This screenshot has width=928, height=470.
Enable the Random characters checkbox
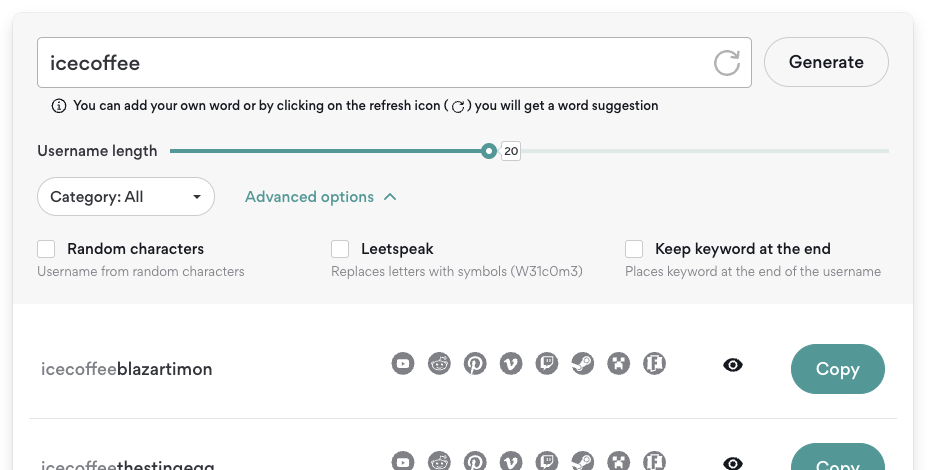[46, 249]
